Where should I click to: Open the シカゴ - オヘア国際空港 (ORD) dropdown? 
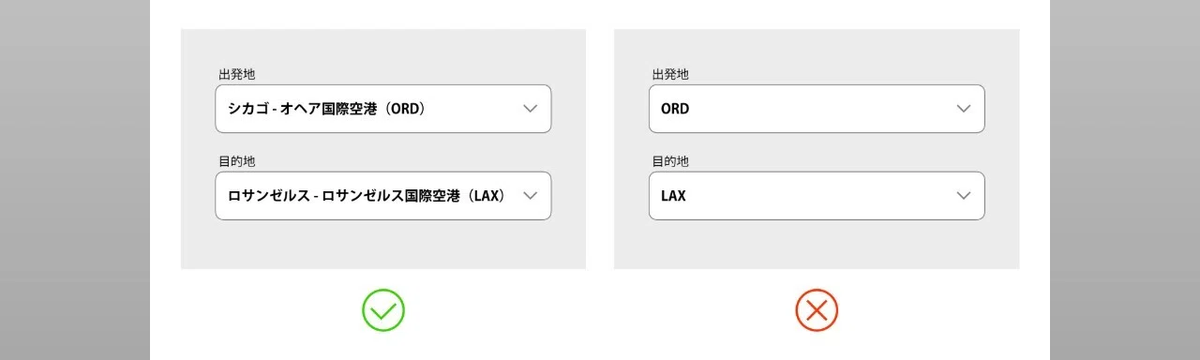[383, 109]
